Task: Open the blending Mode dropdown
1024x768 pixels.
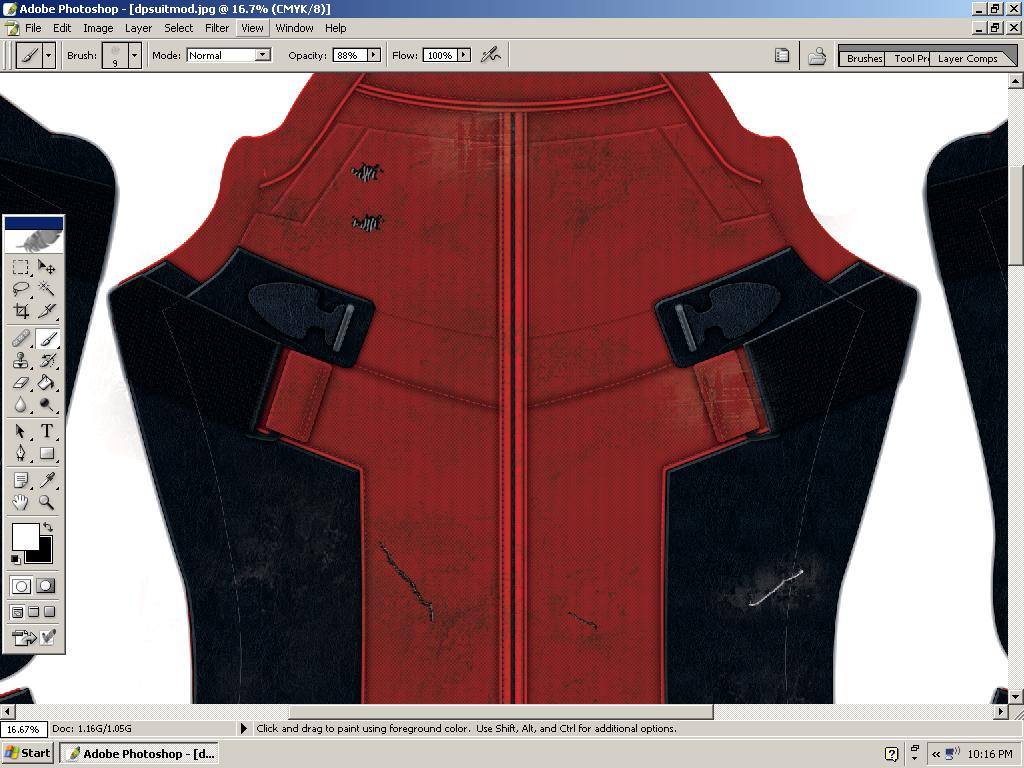Action: click(263, 56)
